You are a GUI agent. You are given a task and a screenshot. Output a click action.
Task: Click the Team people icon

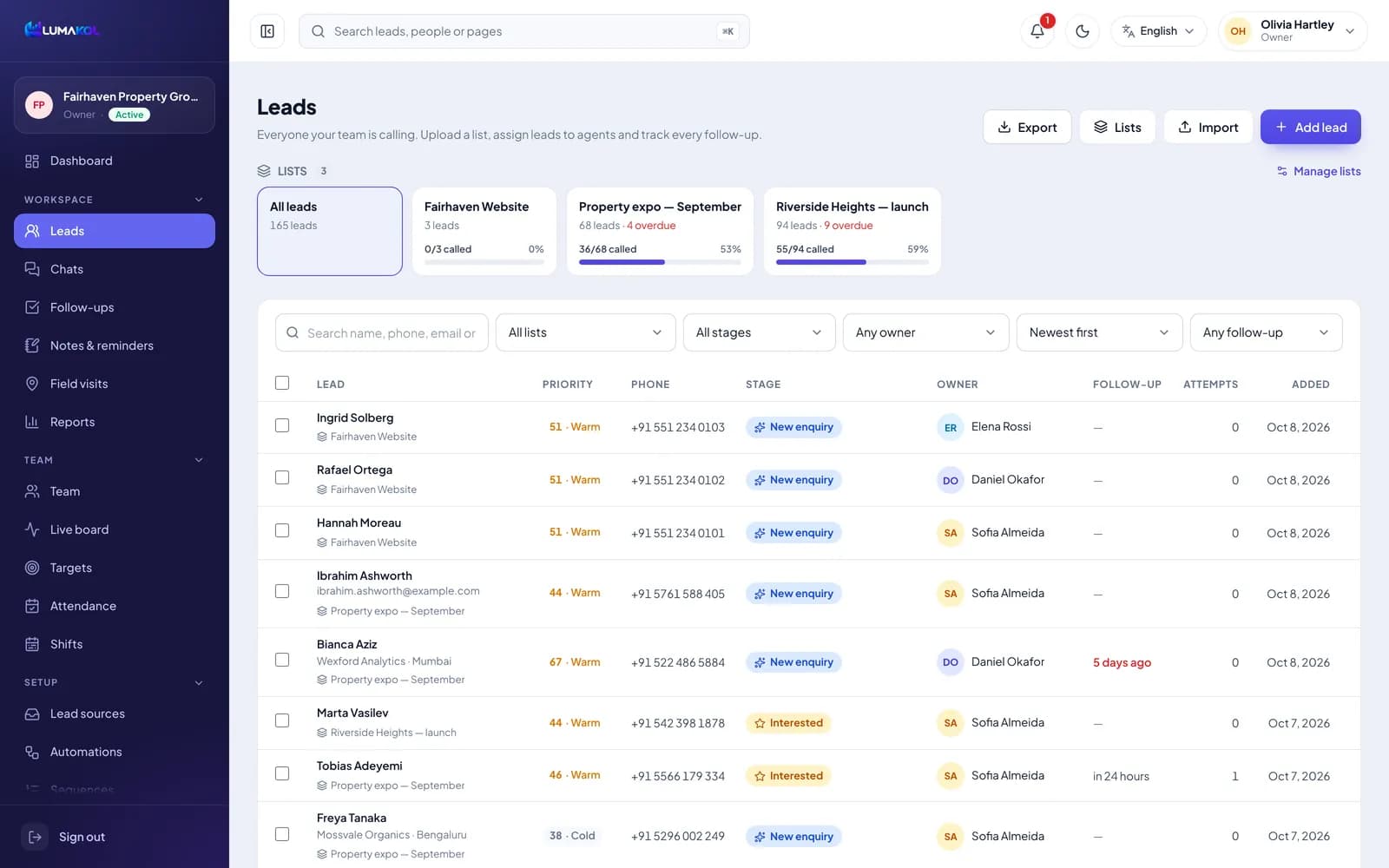[32, 491]
